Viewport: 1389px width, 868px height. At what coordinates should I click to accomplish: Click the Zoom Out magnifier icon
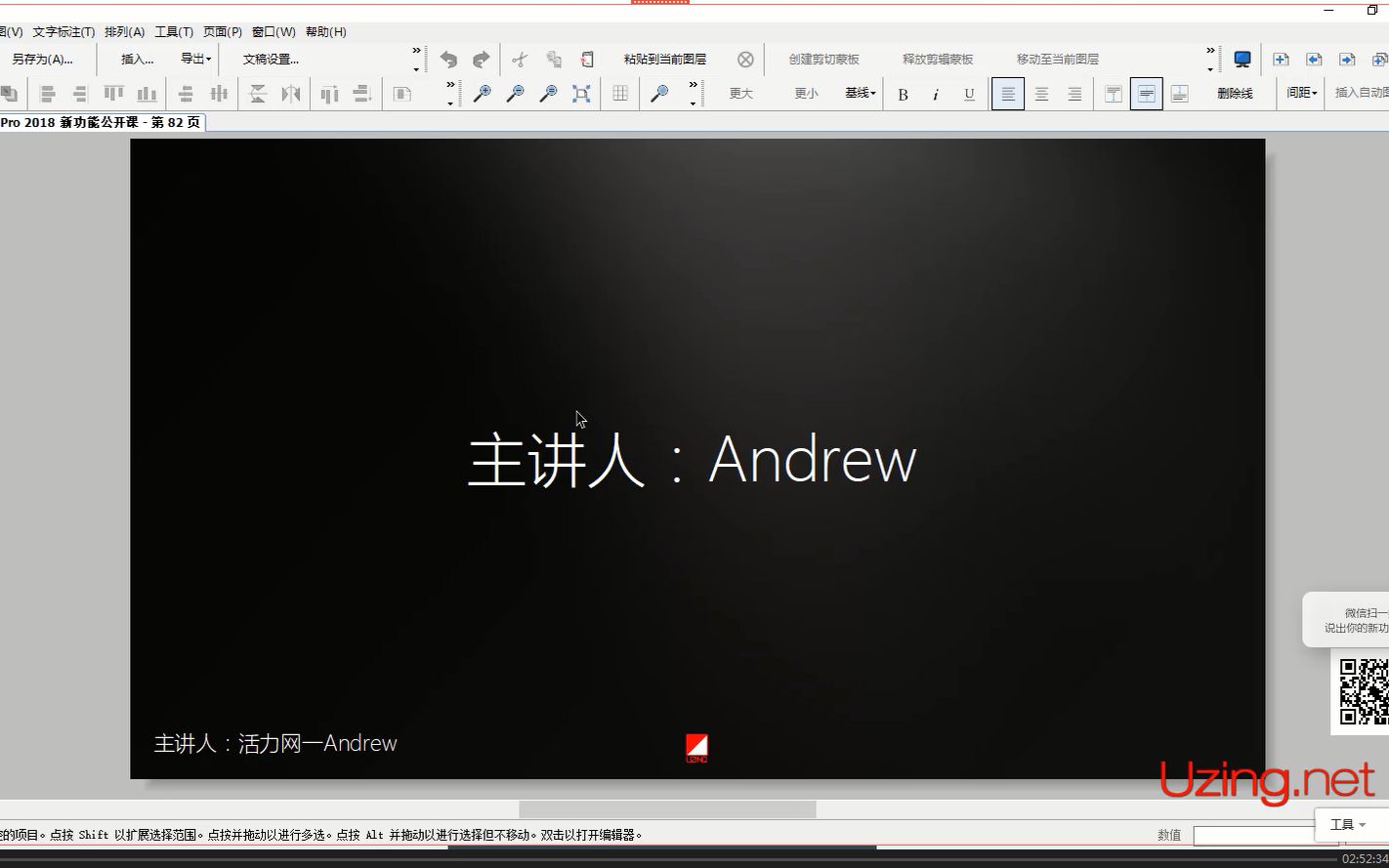pyautogui.click(x=516, y=94)
